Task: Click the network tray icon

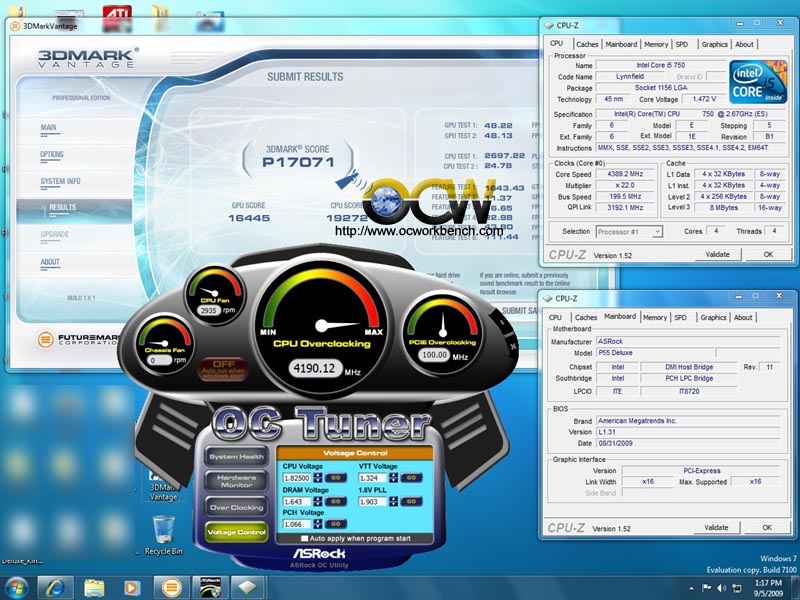Action: tap(737, 588)
